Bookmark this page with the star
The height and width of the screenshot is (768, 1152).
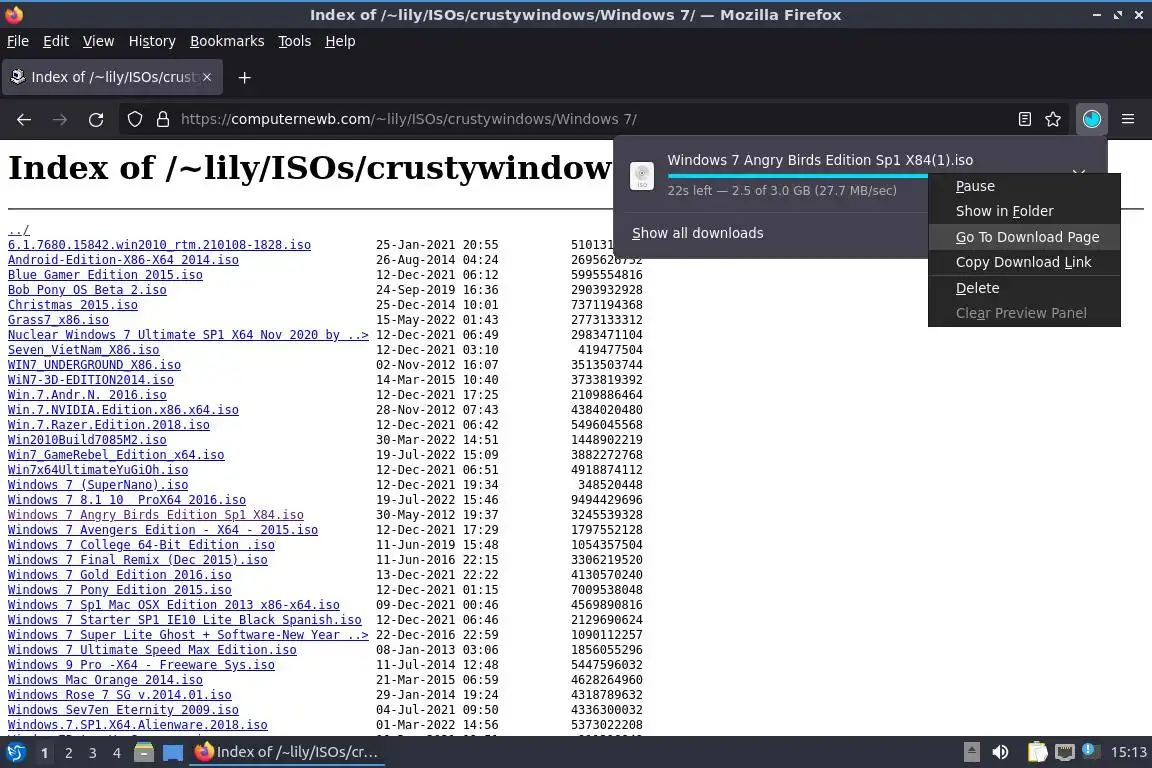click(x=1053, y=119)
